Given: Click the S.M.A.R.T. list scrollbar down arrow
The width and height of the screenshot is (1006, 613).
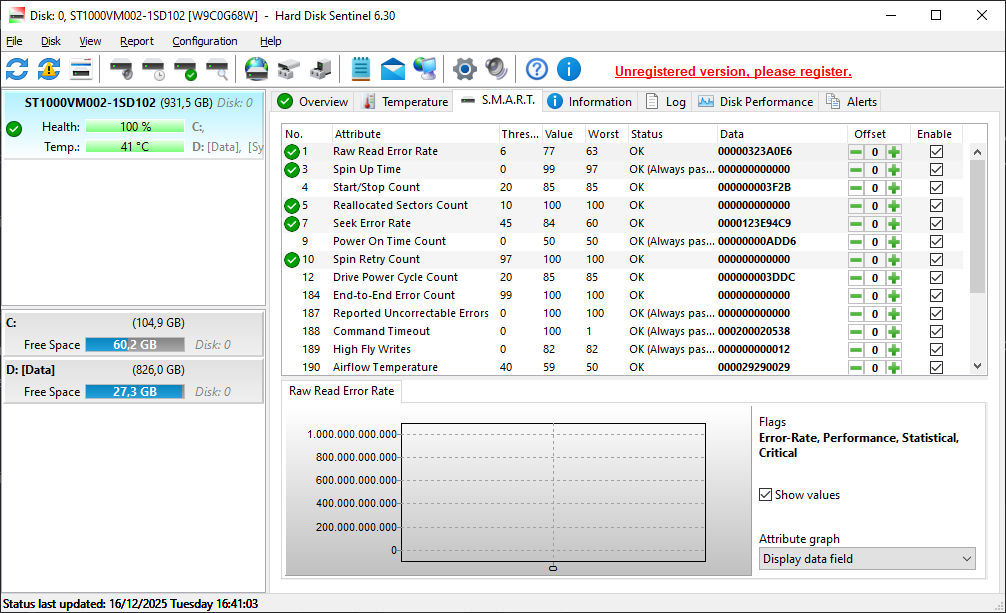Looking at the screenshot, I should (x=978, y=367).
